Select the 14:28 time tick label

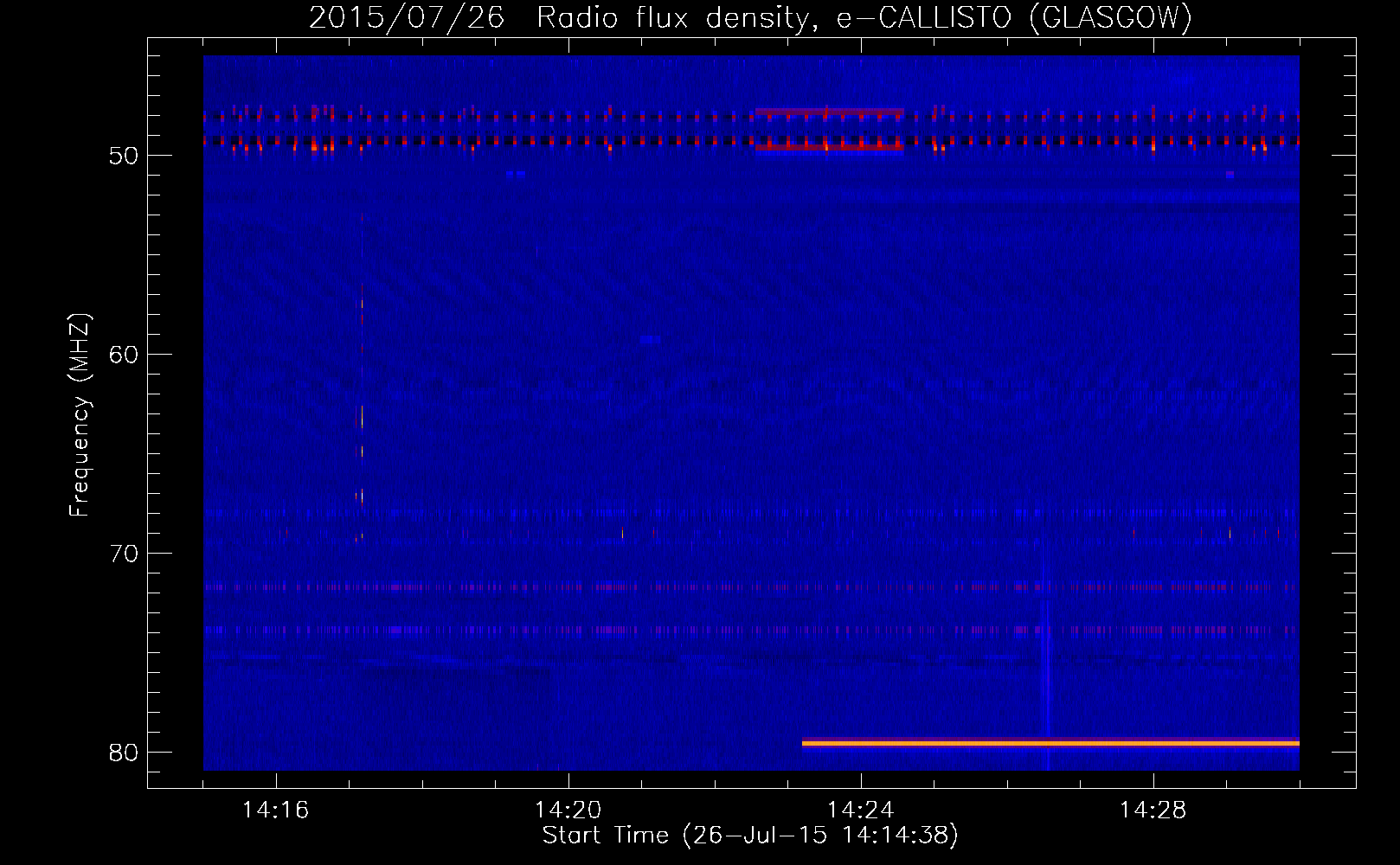point(1153,811)
